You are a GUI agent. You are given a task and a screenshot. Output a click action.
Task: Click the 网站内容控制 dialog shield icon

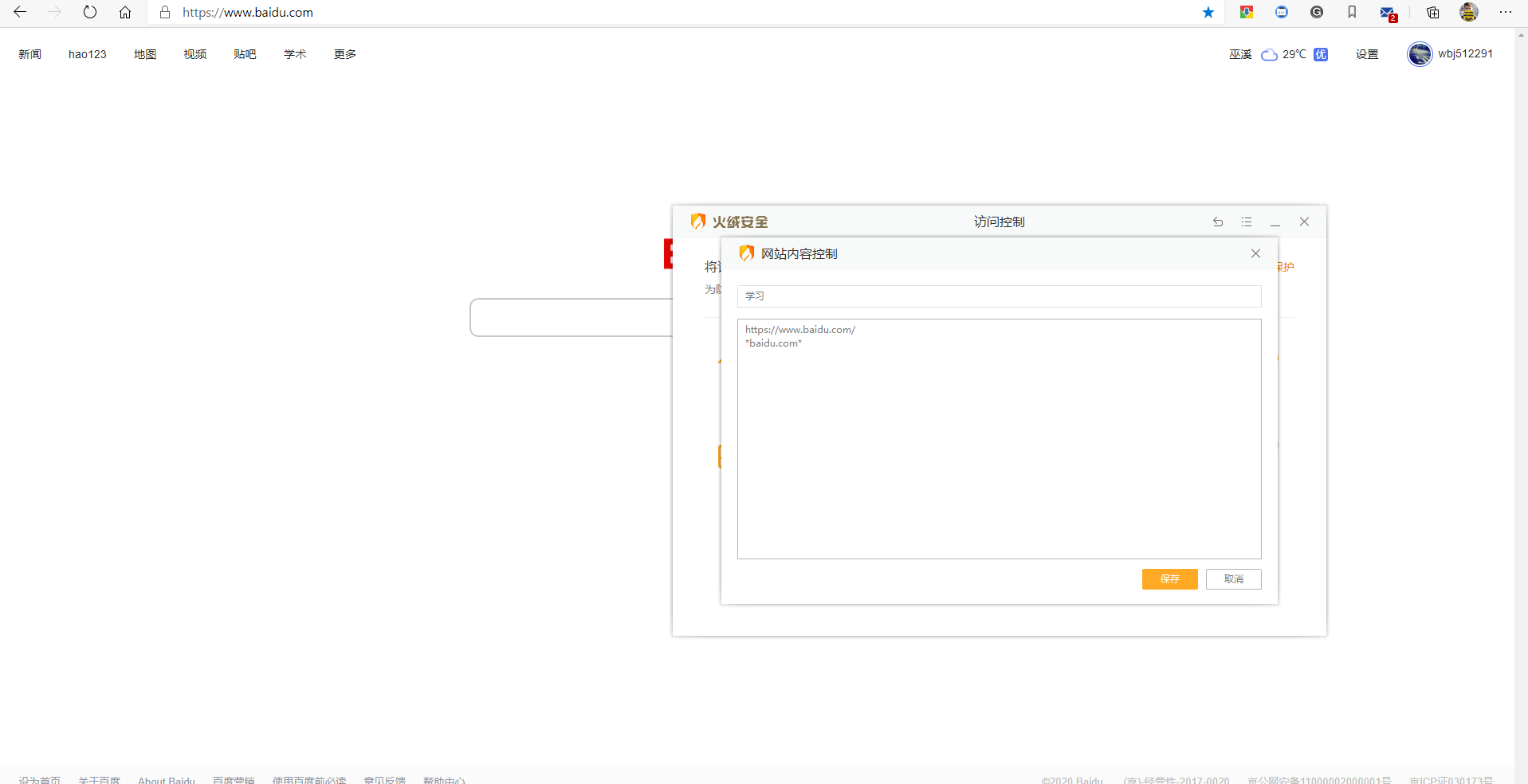coord(746,253)
